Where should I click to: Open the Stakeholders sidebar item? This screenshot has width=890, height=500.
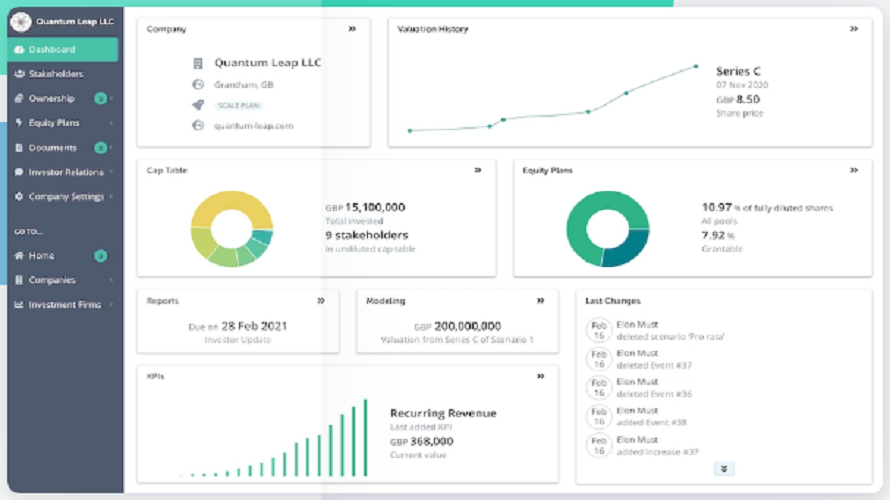pyautogui.click(x=55, y=74)
